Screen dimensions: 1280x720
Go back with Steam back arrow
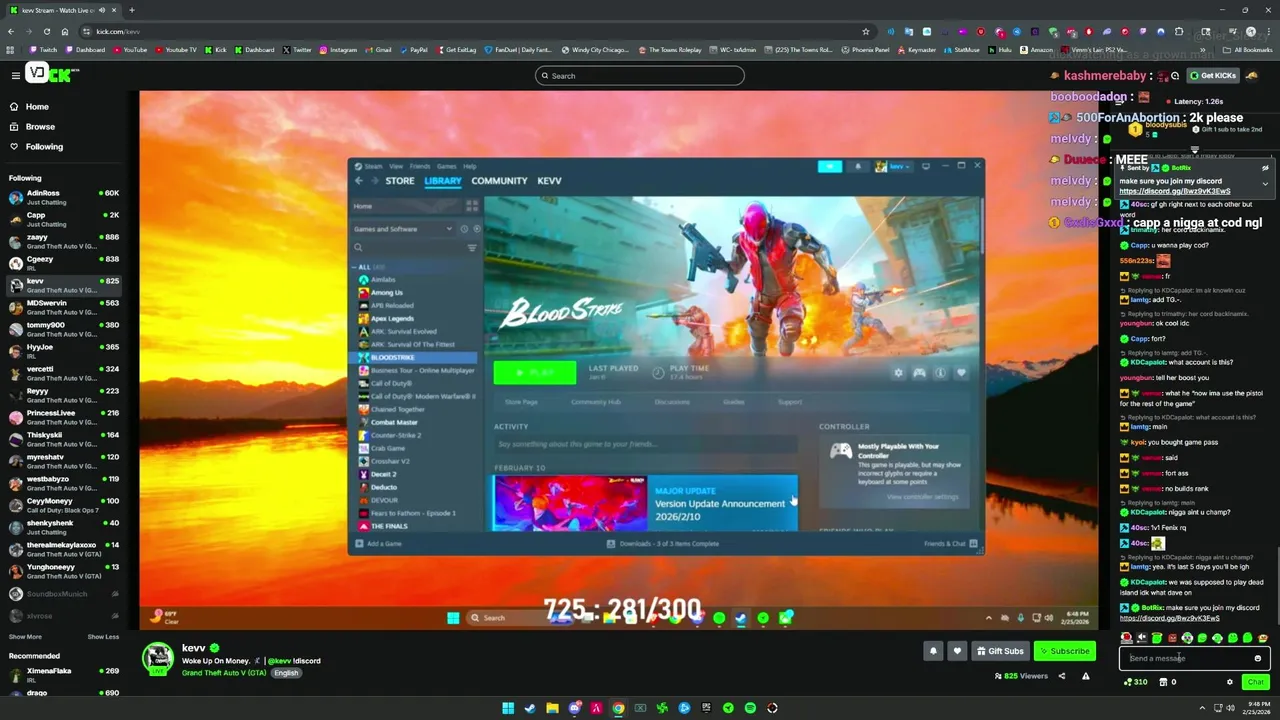359,181
